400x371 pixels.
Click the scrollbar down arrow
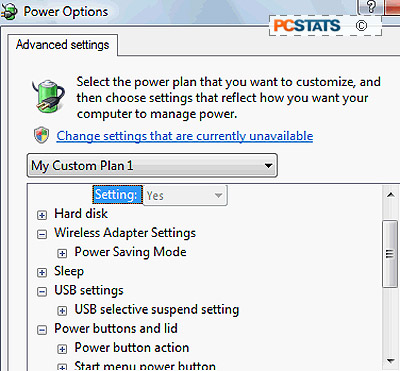point(390,361)
